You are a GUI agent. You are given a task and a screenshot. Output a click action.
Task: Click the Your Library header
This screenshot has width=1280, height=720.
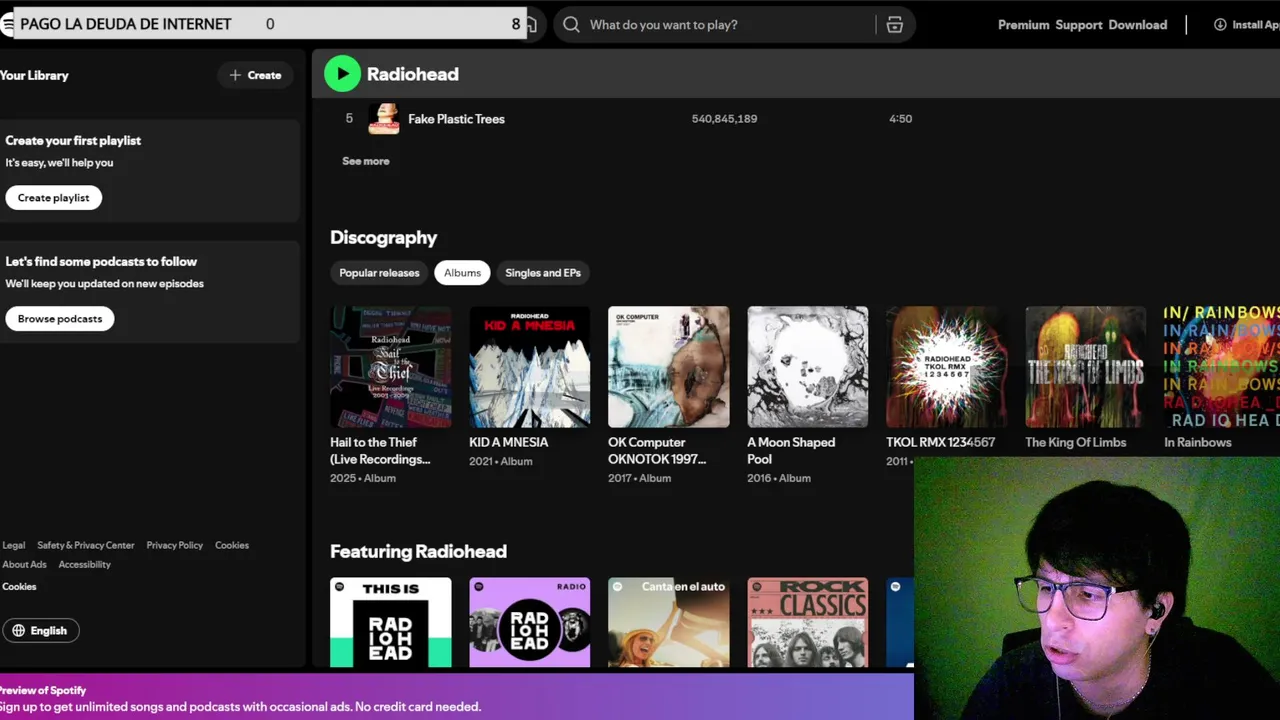[34, 75]
